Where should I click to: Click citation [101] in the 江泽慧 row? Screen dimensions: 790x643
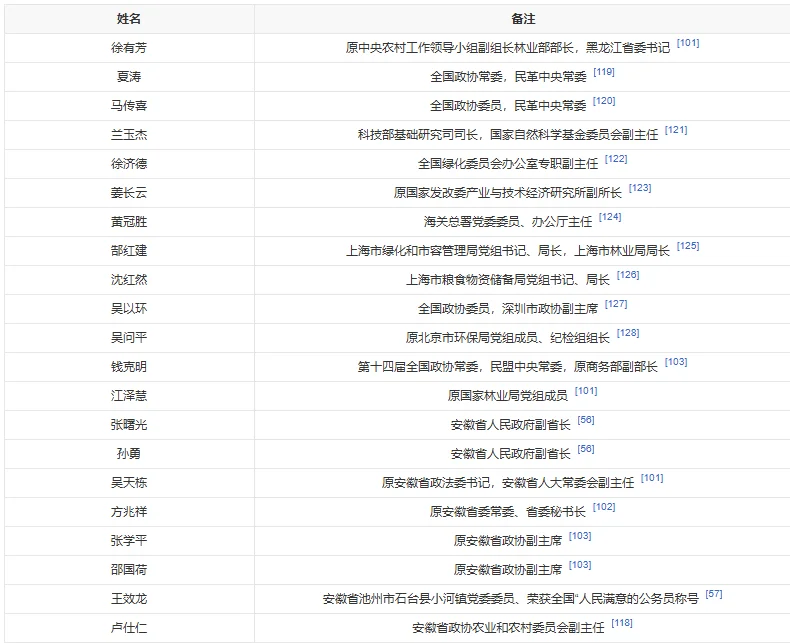click(586, 391)
